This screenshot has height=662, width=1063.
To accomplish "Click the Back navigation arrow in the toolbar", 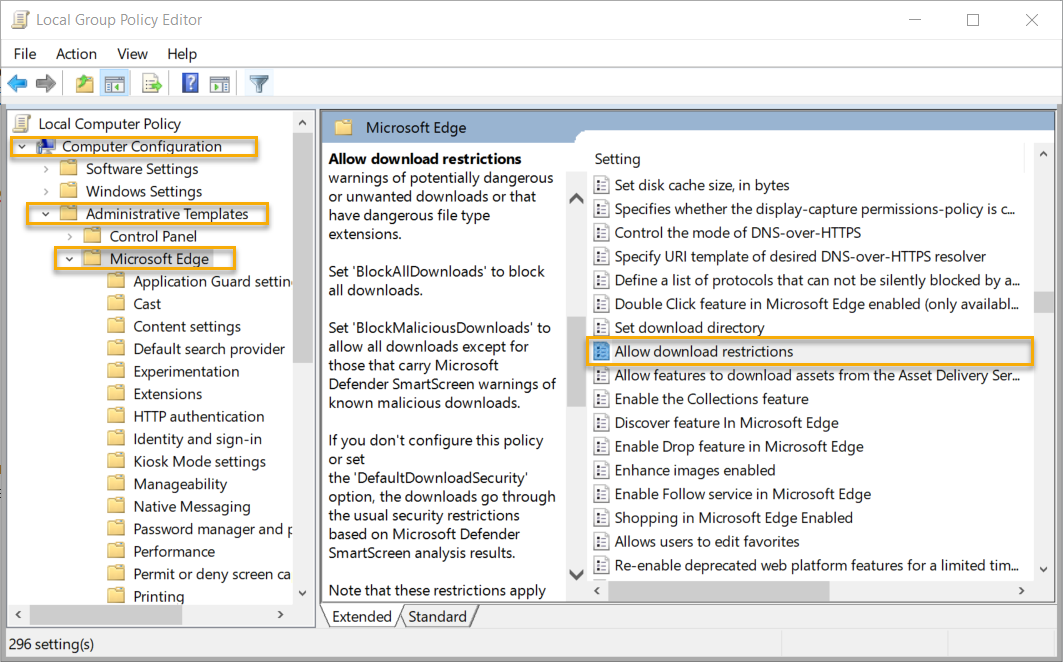I will [x=17, y=83].
